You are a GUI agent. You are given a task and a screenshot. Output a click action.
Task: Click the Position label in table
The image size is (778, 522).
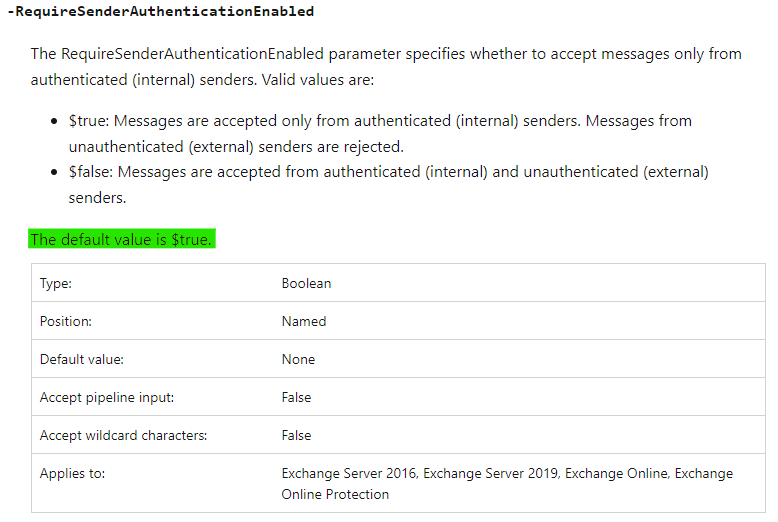point(65,322)
